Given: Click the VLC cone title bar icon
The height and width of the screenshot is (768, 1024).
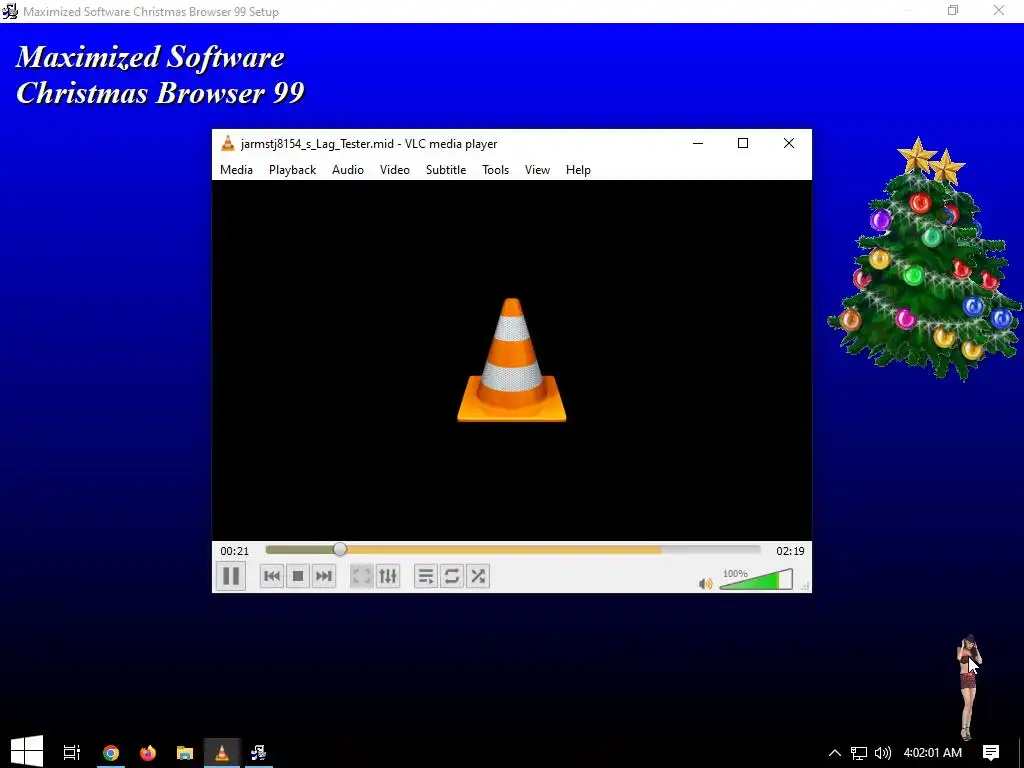Looking at the screenshot, I should coord(227,144).
